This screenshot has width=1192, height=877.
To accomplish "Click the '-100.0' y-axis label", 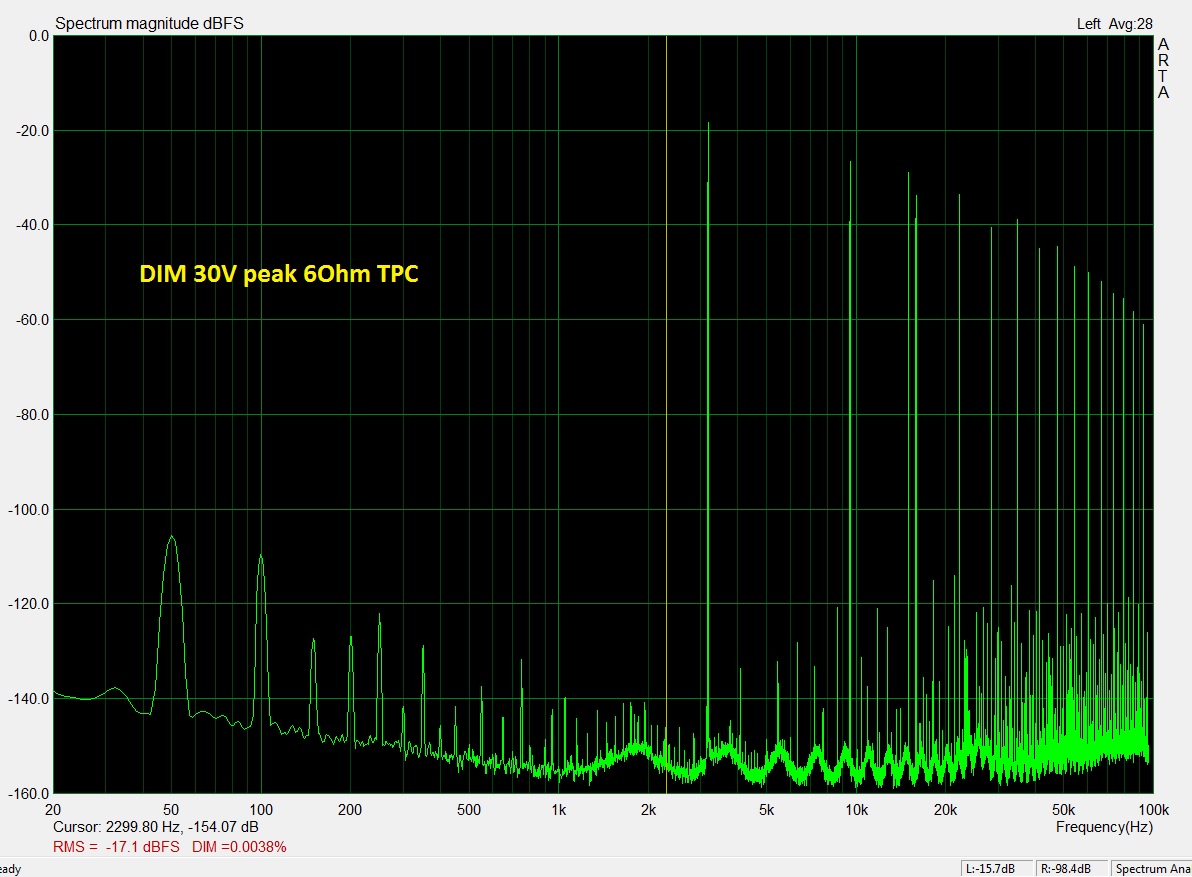I will (28, 509).
